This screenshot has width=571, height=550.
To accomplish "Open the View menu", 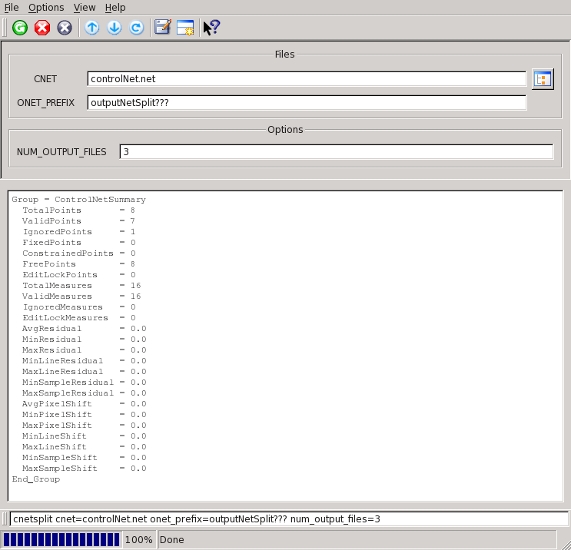I will pyautogui.click(x=84, y=7).
